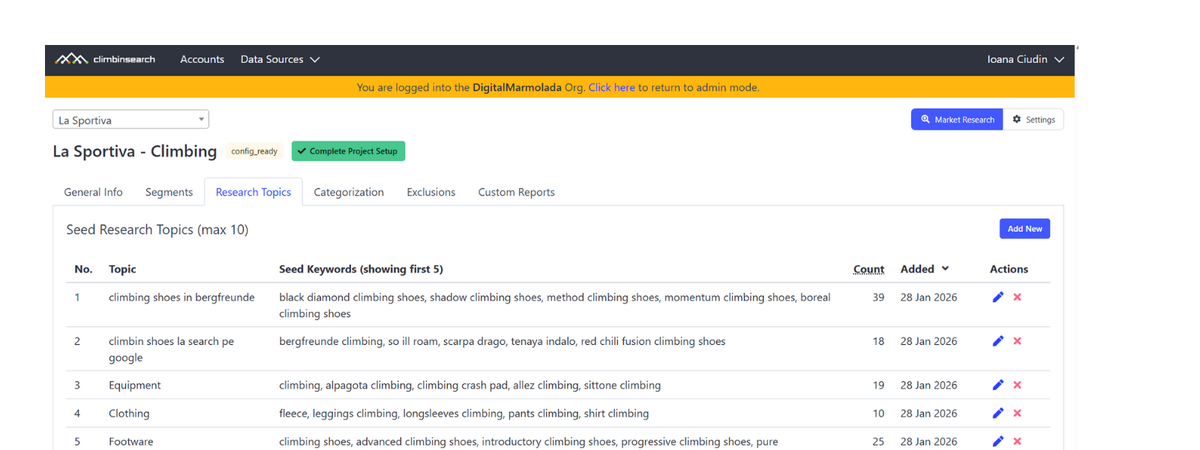The image size is (1200, 450).
Task: Switch to the General Info tab
Action: coord(93,192)
